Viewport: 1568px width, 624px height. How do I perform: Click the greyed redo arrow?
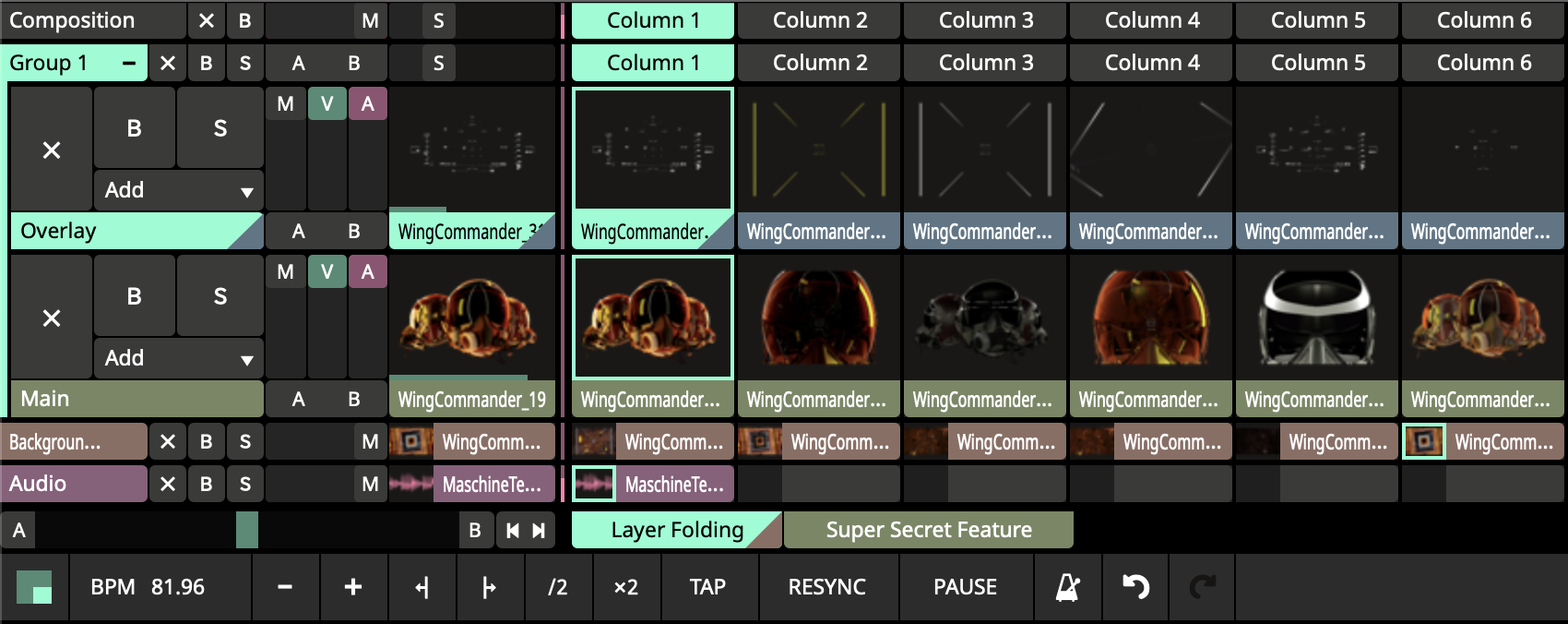[x=1203, y=587]
